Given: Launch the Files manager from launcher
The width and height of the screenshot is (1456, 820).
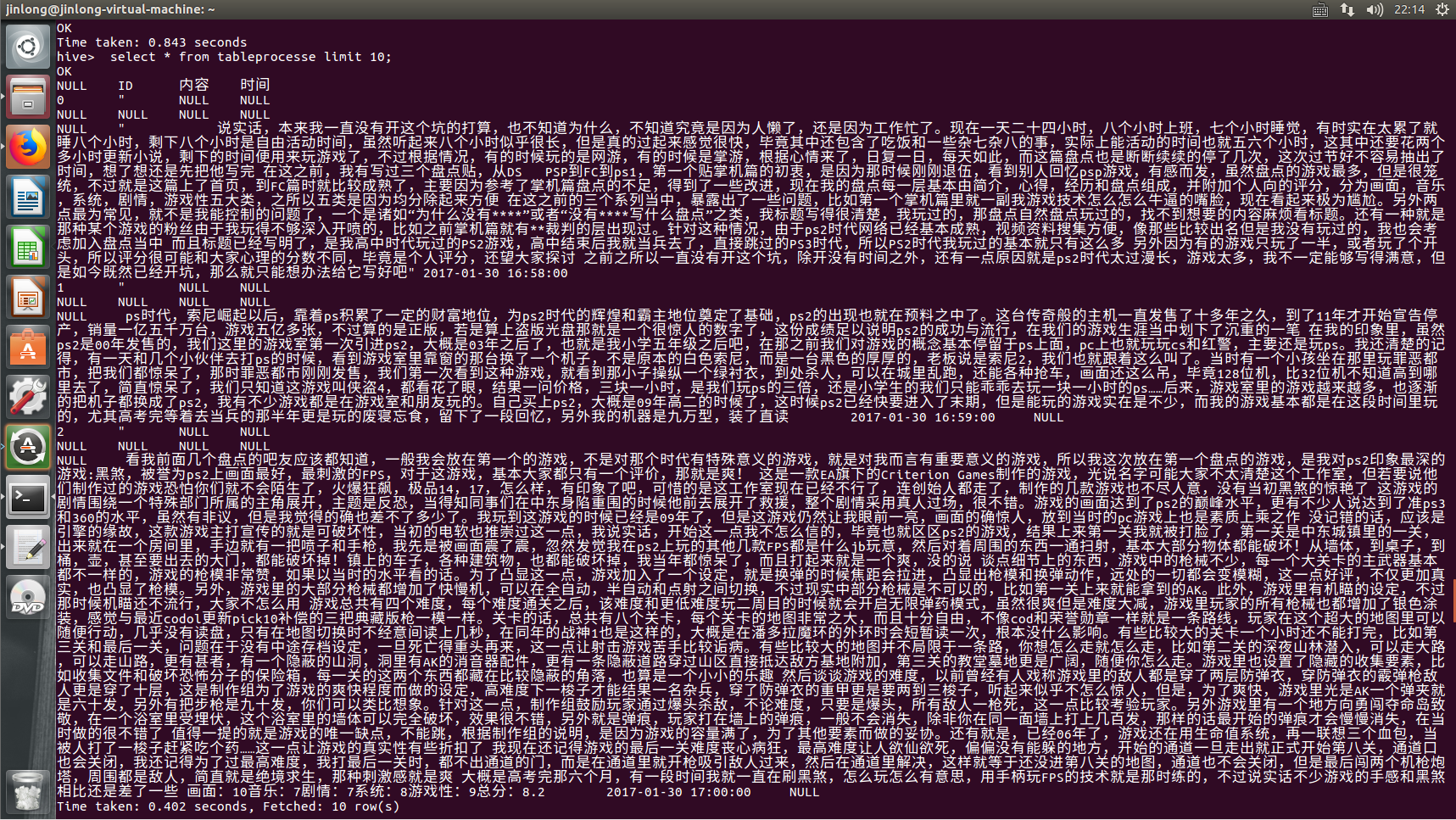Looking at the screenshot, I should tap(28, 96).
